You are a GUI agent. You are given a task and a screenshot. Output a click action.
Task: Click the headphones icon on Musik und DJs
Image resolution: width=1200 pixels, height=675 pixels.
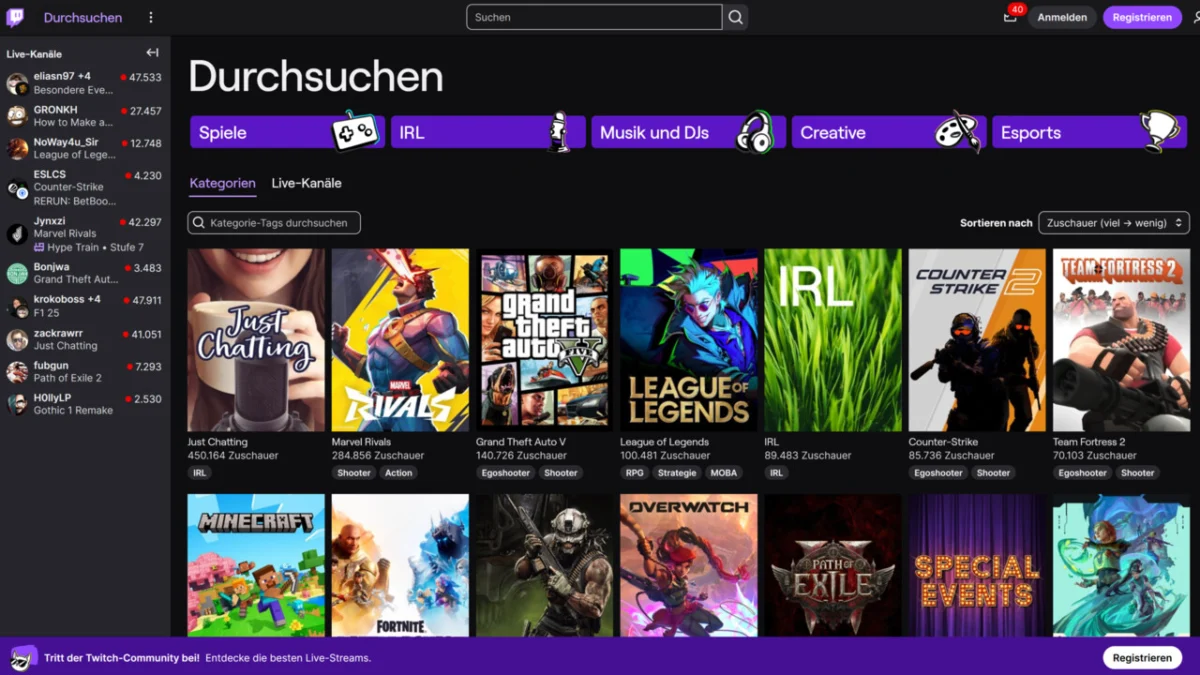(755, 132)
